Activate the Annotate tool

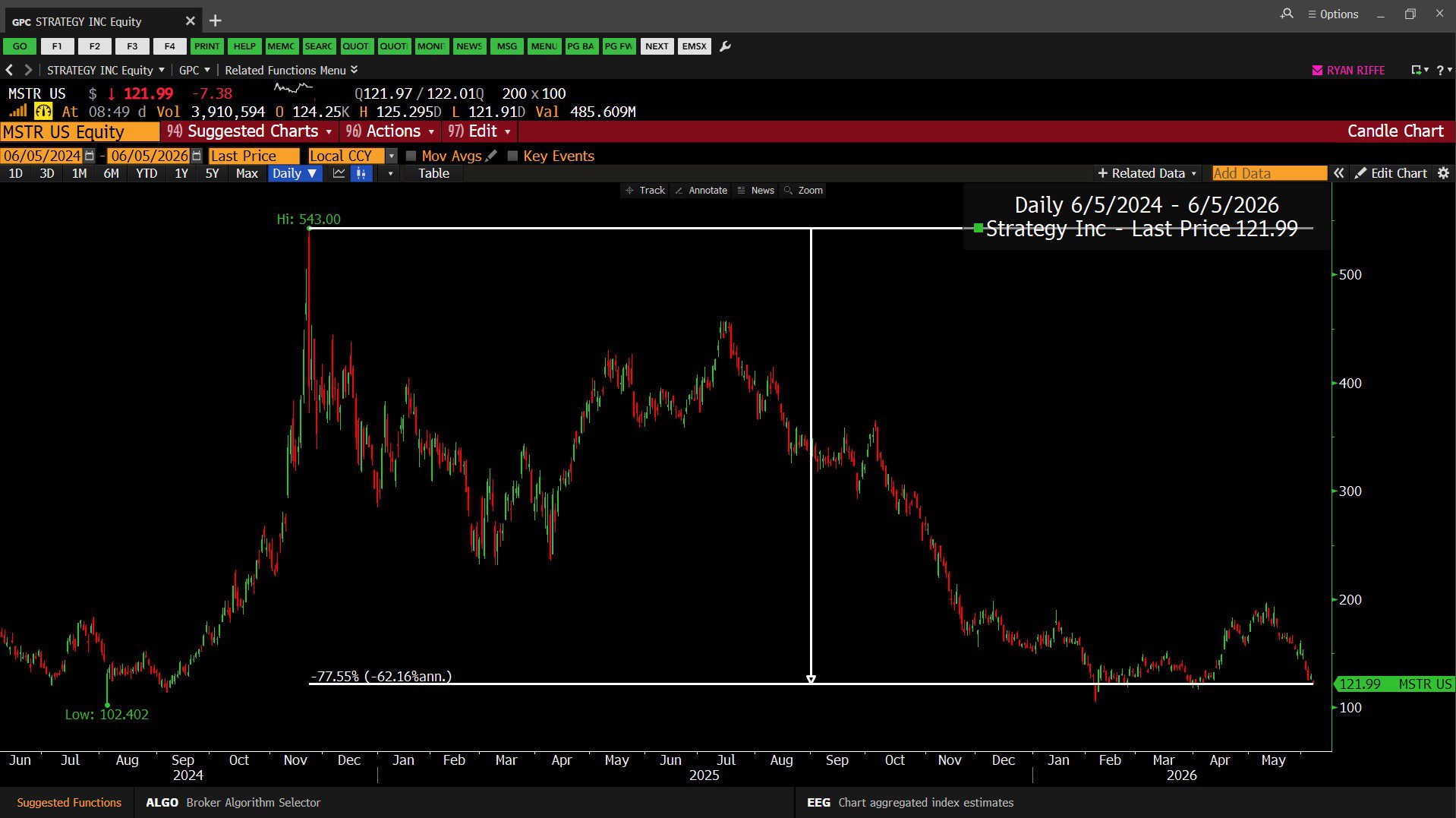coord(701,191)
